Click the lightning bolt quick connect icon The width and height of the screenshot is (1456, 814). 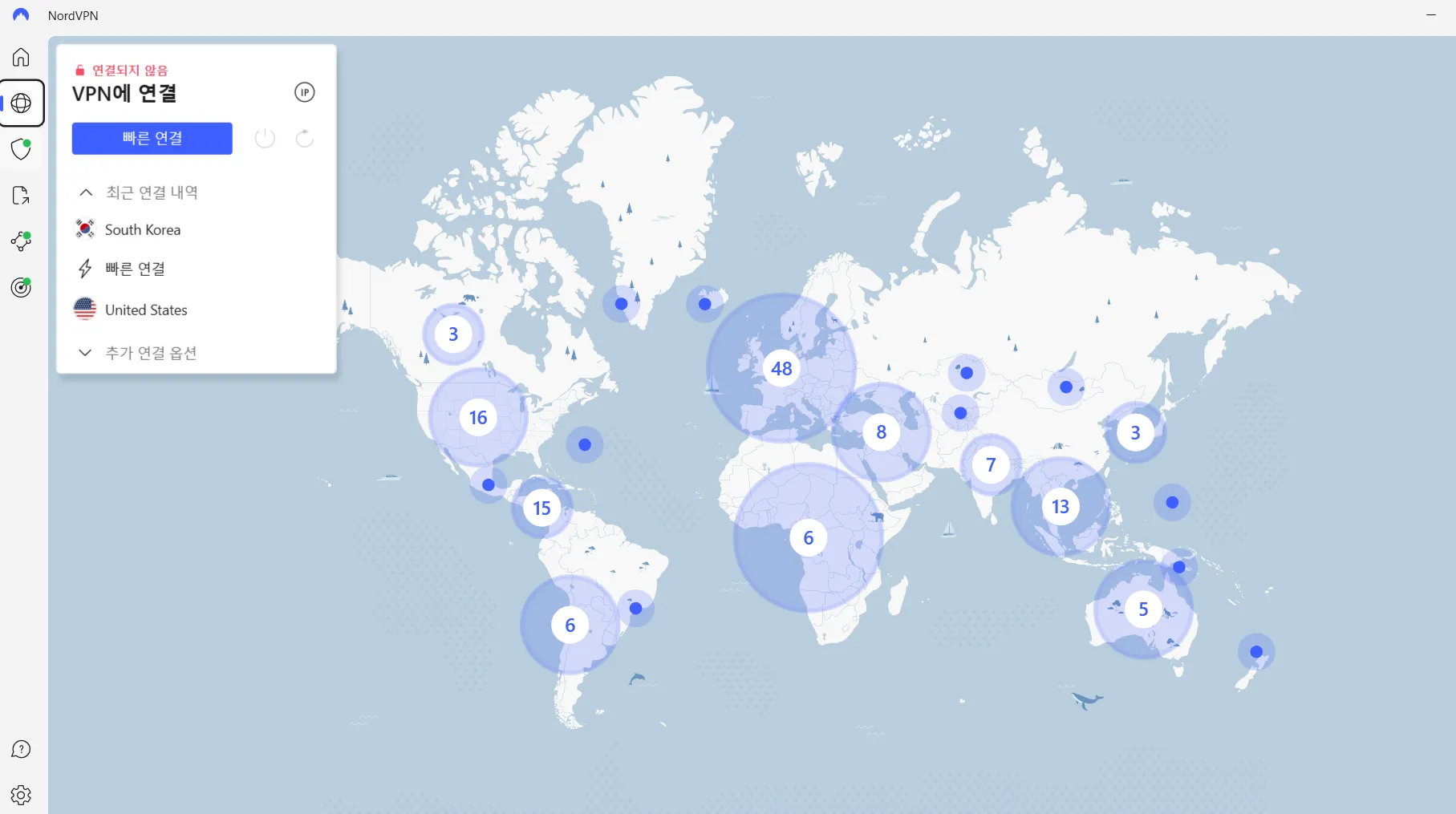(85, 269)
